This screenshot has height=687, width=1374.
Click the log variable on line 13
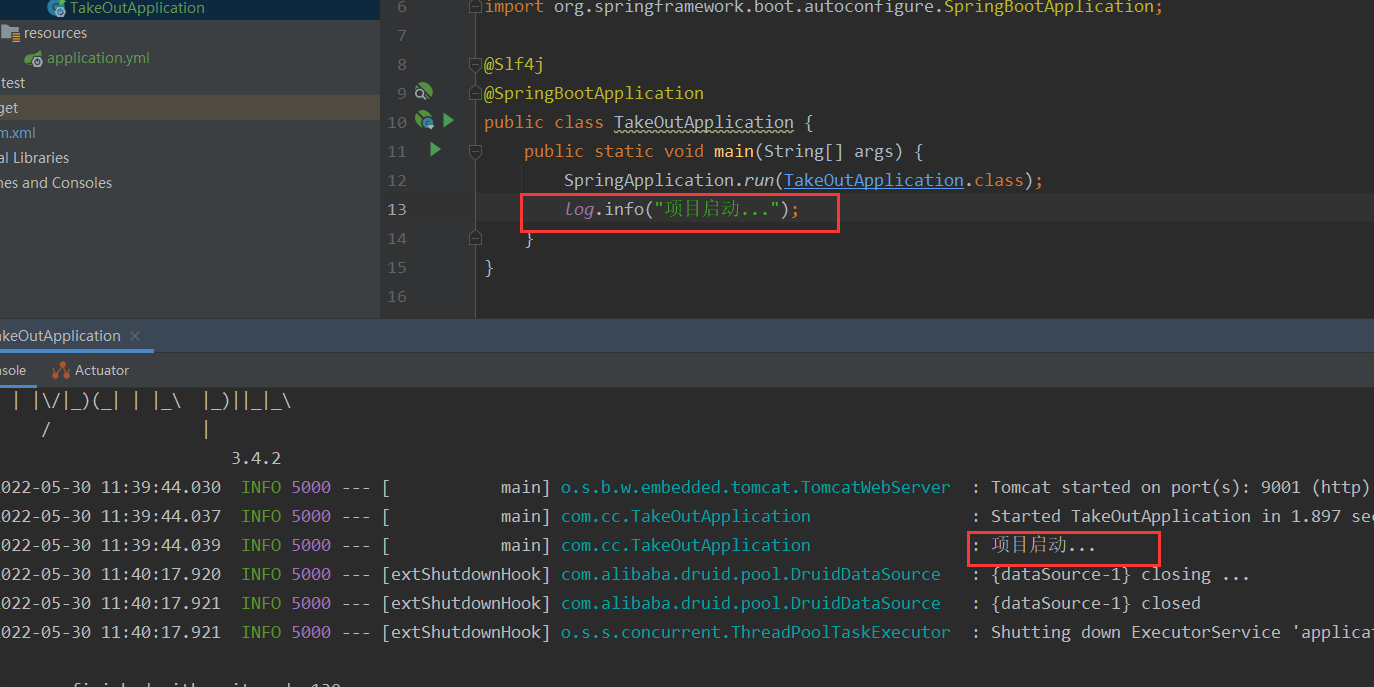coord(579,209)
